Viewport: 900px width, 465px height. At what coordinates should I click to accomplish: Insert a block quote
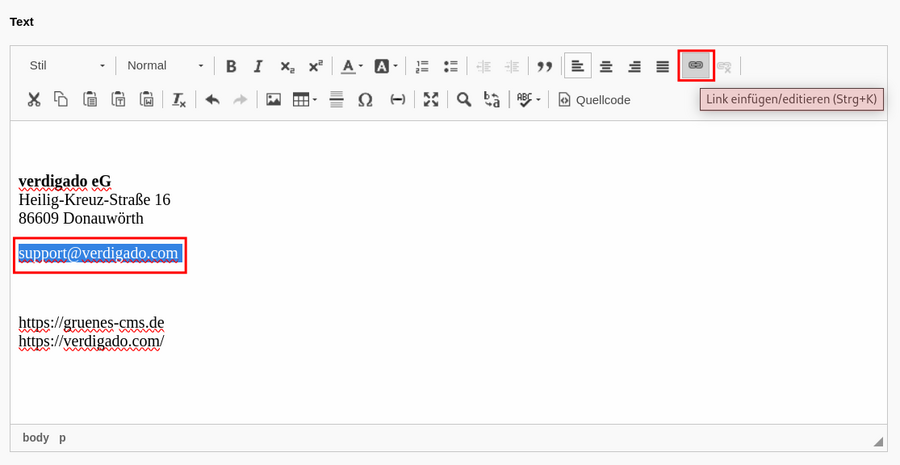(x=544, y=66)
